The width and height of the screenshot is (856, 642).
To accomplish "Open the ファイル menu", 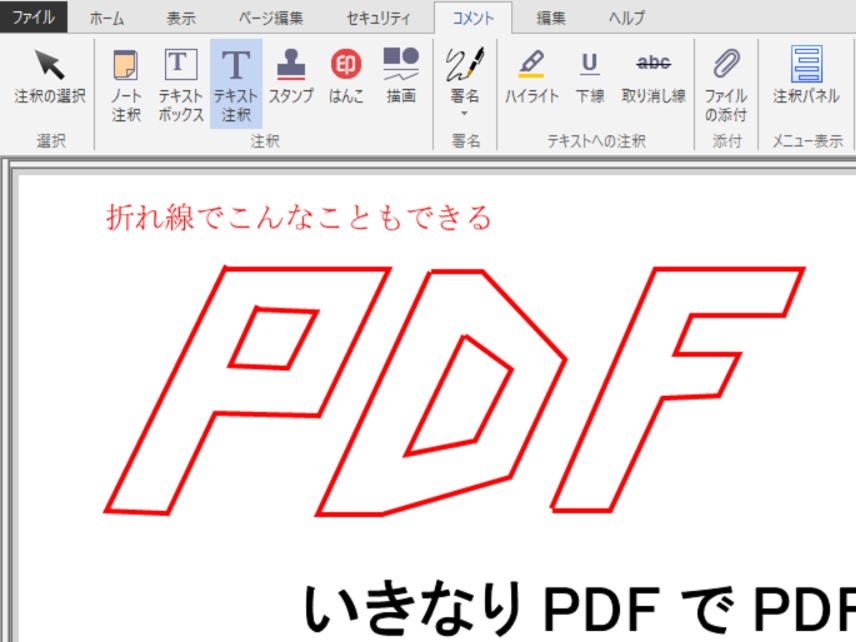I will [33, 17].
